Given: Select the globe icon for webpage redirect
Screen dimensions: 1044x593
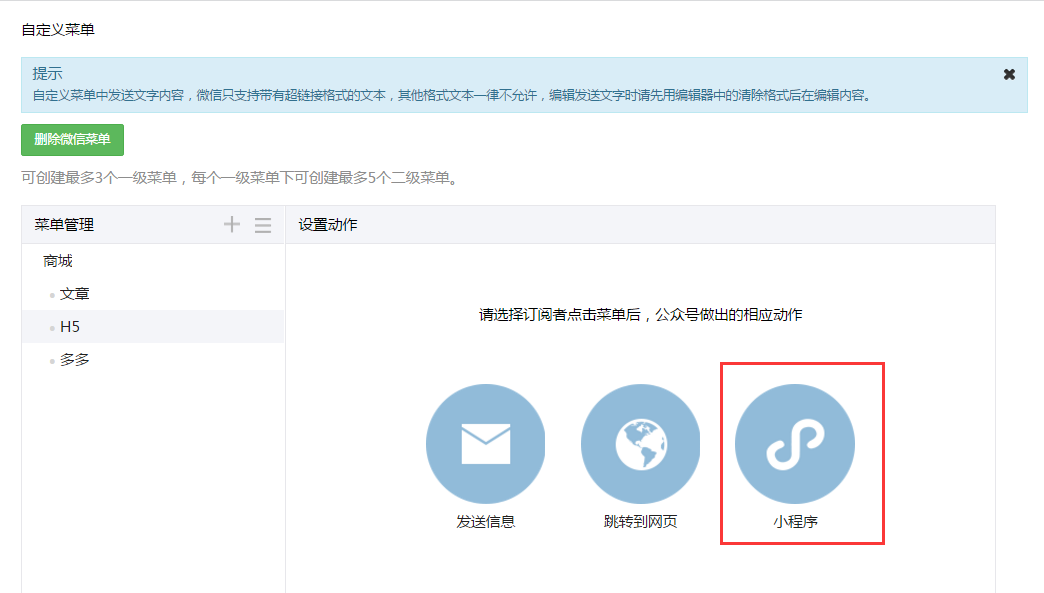Looking at the screenshot, I should point(640,444).
